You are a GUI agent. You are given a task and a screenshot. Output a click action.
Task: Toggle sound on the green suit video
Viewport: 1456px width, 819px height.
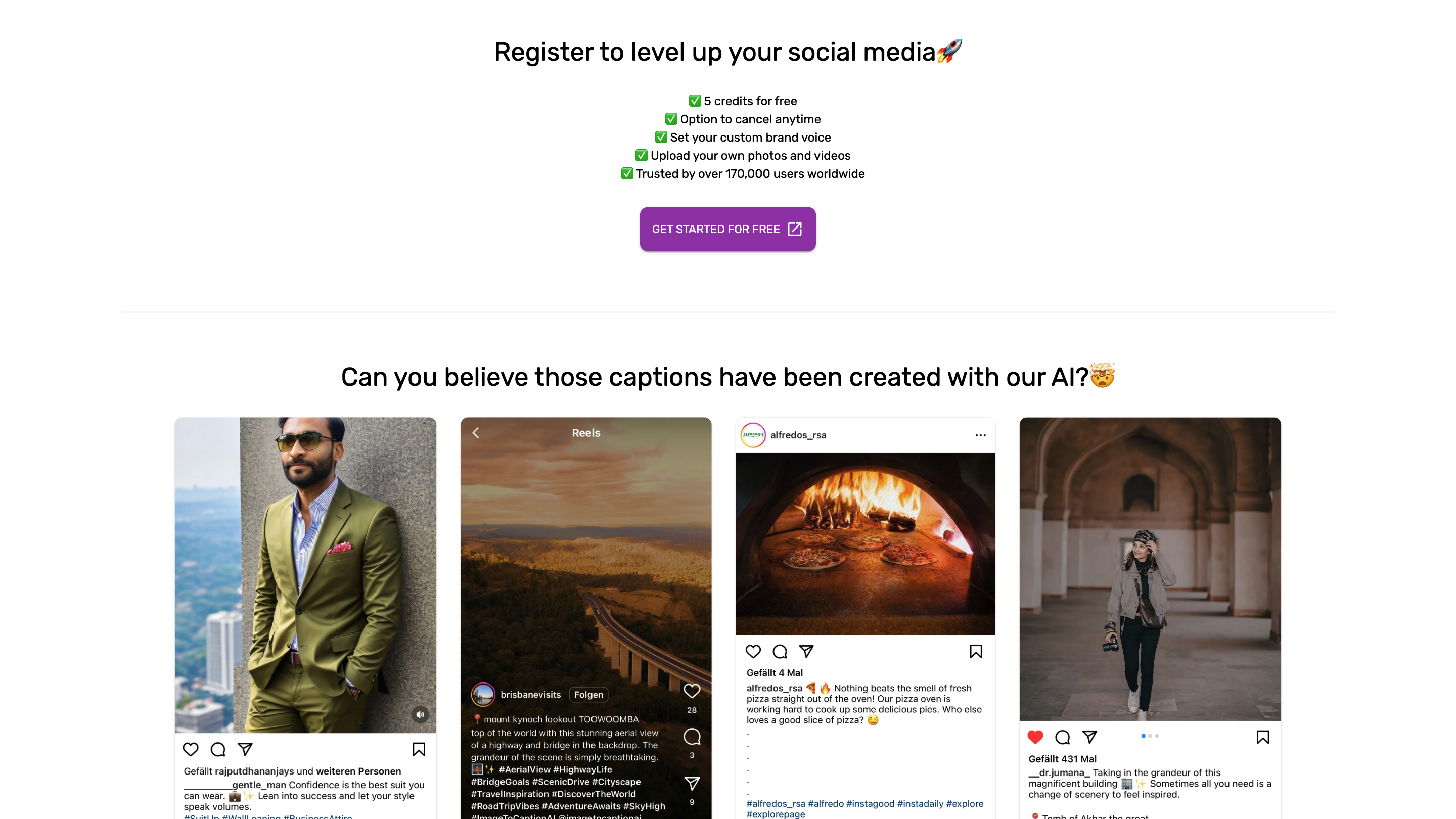click(420, 714)
